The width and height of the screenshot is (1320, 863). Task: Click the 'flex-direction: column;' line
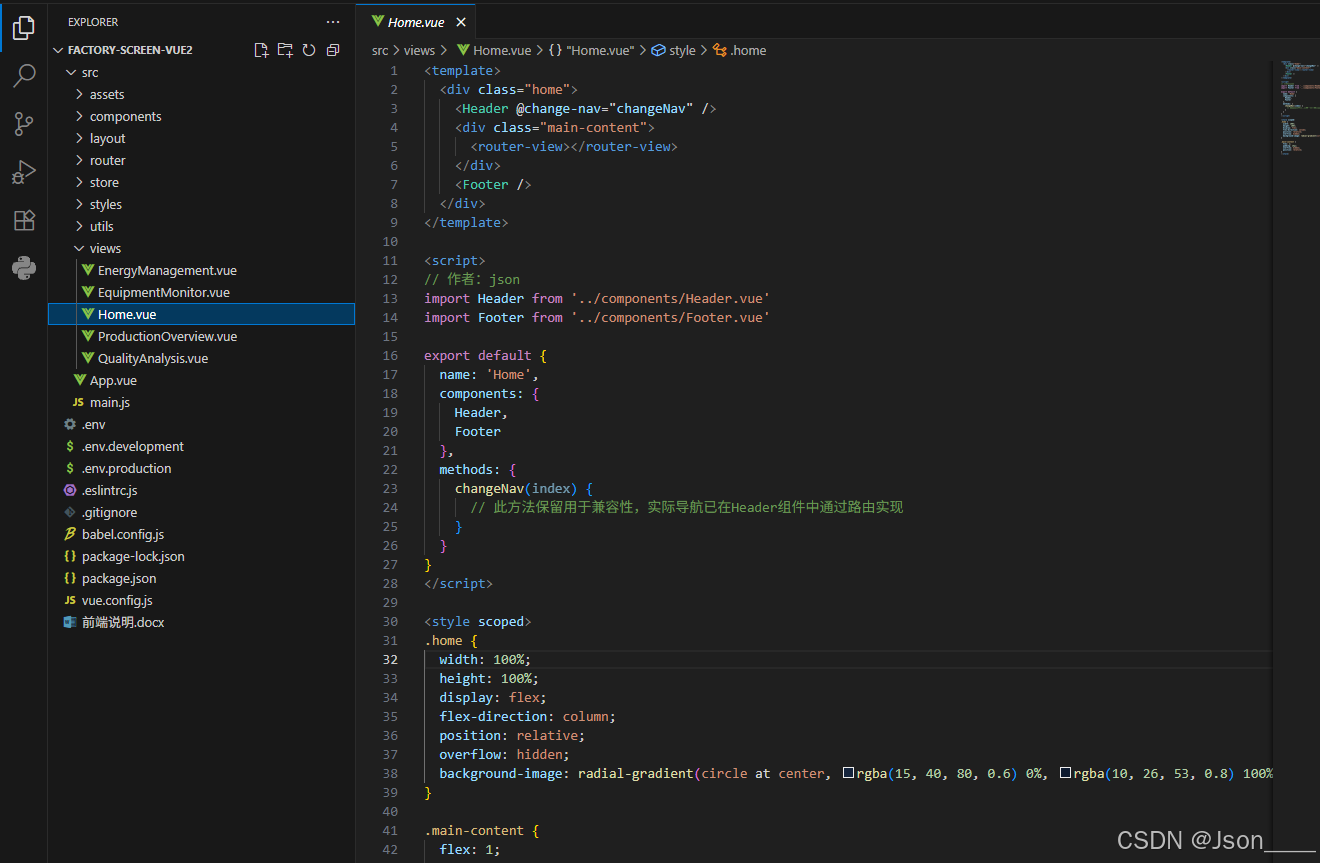(528, 716)
